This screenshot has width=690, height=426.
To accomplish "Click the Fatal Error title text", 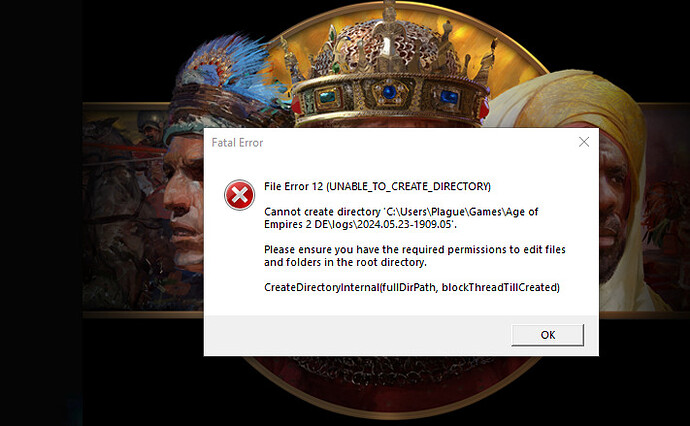I will click(237, 143).
